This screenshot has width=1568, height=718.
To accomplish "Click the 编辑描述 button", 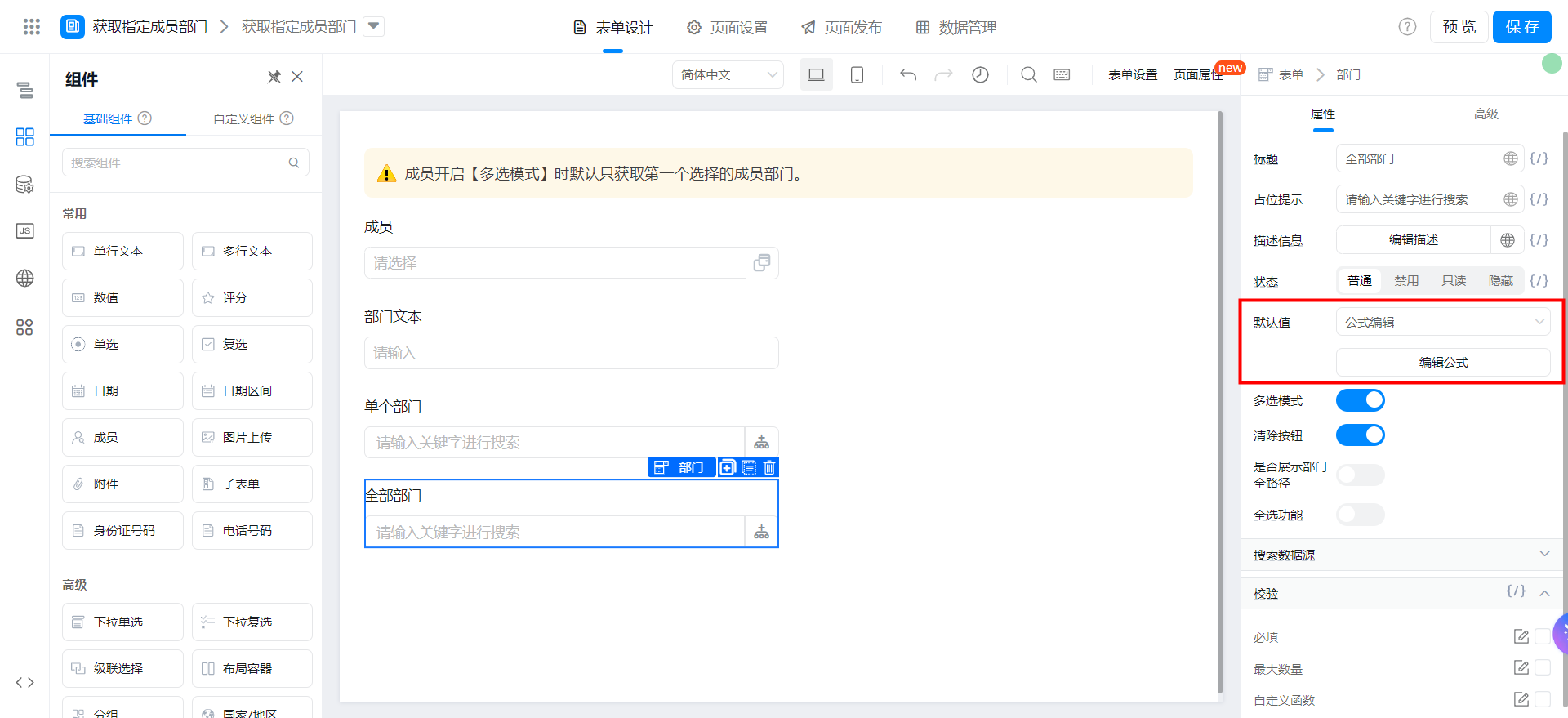I will point(1414,239).
